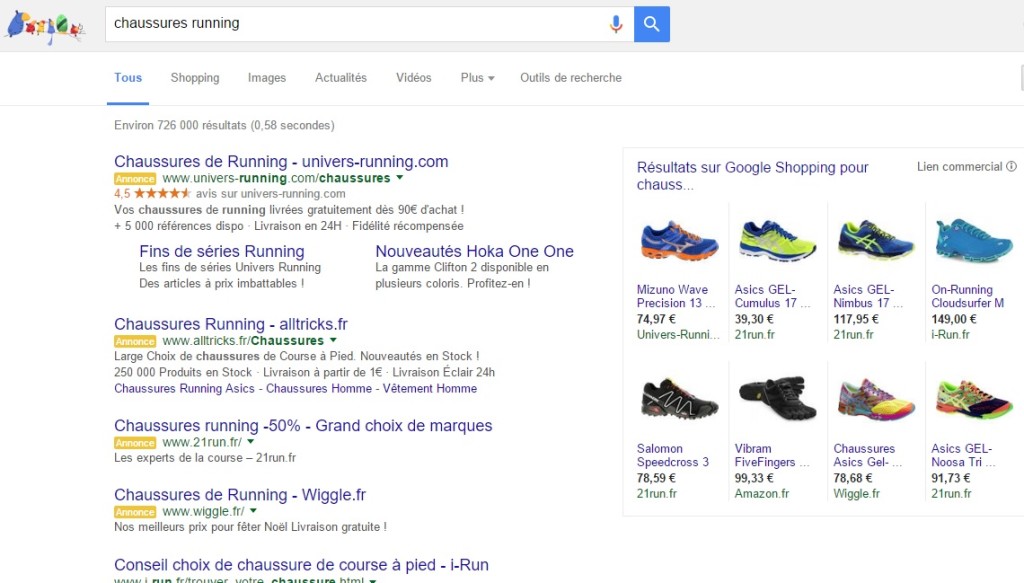This screenshot has height=583, width=1024.
Task: Click www.univers-running.com/chaussures URL text
Action: point(276,178)
